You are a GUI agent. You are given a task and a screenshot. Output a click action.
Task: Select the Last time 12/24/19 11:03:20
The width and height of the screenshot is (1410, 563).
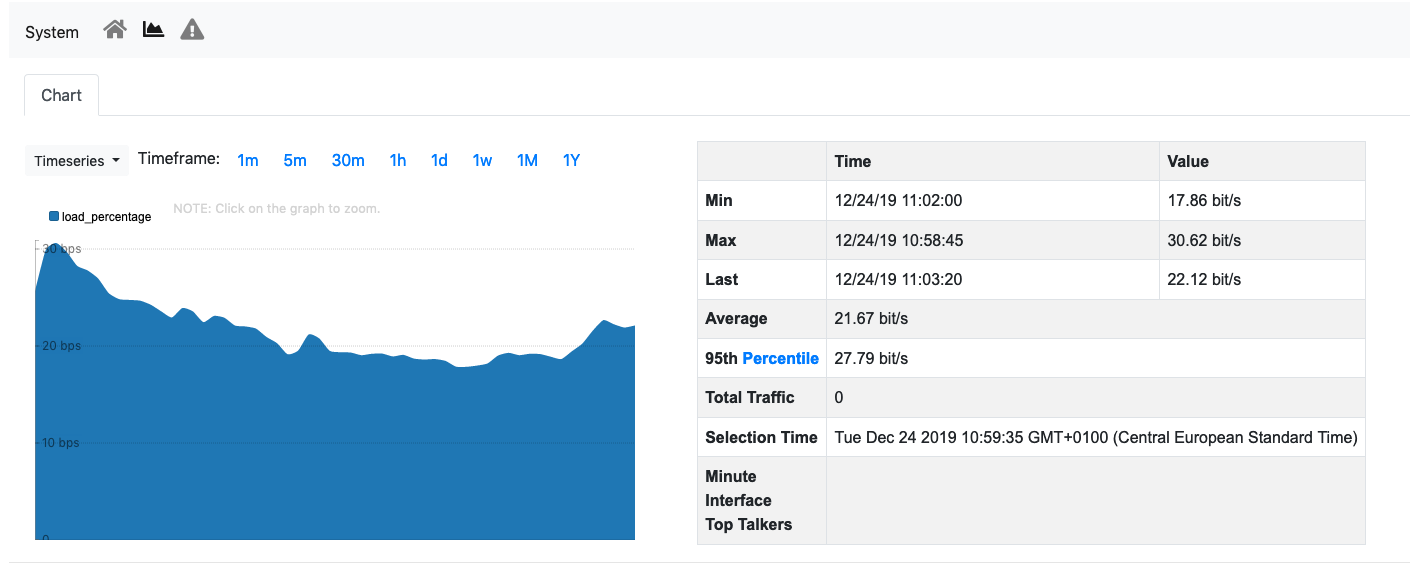[898, 279]
